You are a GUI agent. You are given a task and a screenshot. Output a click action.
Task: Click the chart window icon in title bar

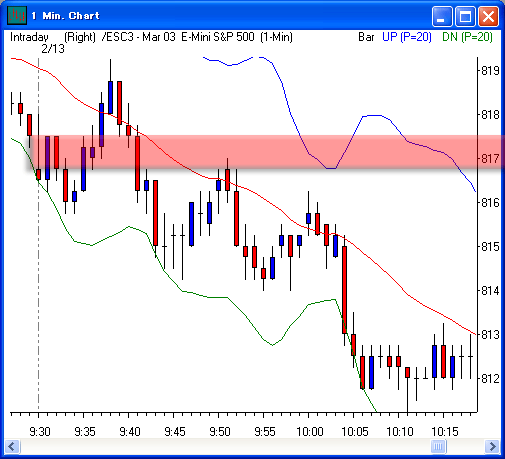pyautogui.click(x=17, y=15)
